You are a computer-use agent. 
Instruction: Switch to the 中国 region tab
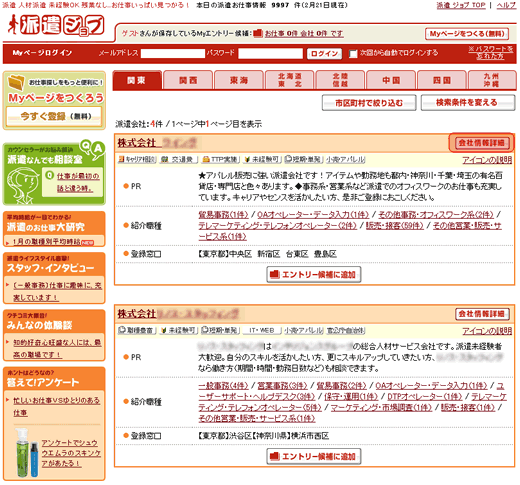(391, 80)
